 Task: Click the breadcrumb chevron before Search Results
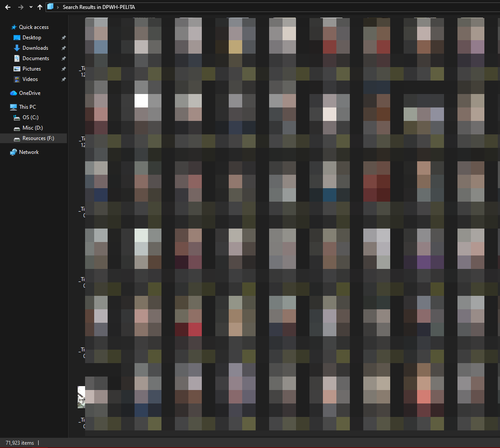tap(58, 7)
